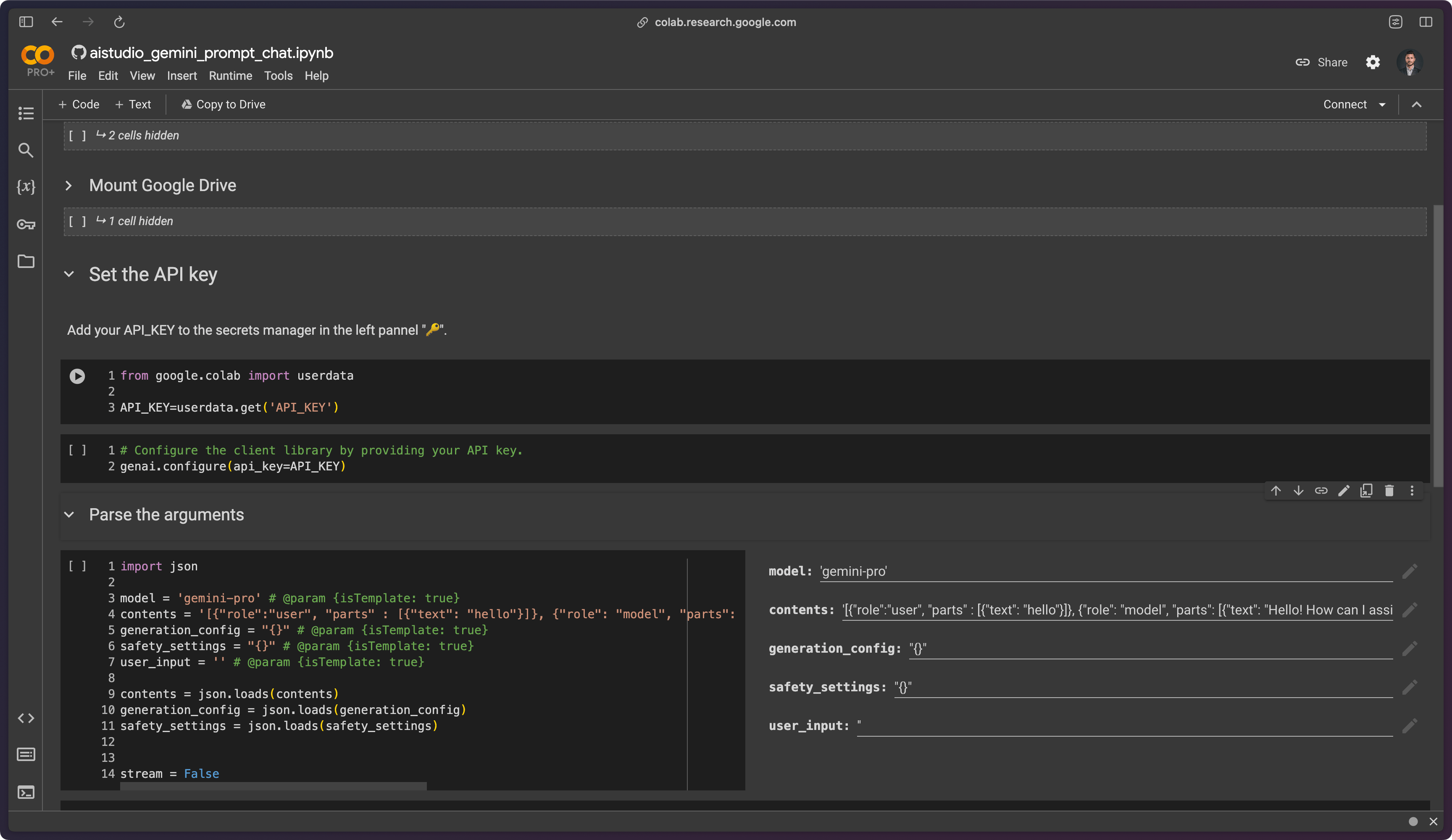
Task: Click Copy to Drive button
Action: (224, 104)
